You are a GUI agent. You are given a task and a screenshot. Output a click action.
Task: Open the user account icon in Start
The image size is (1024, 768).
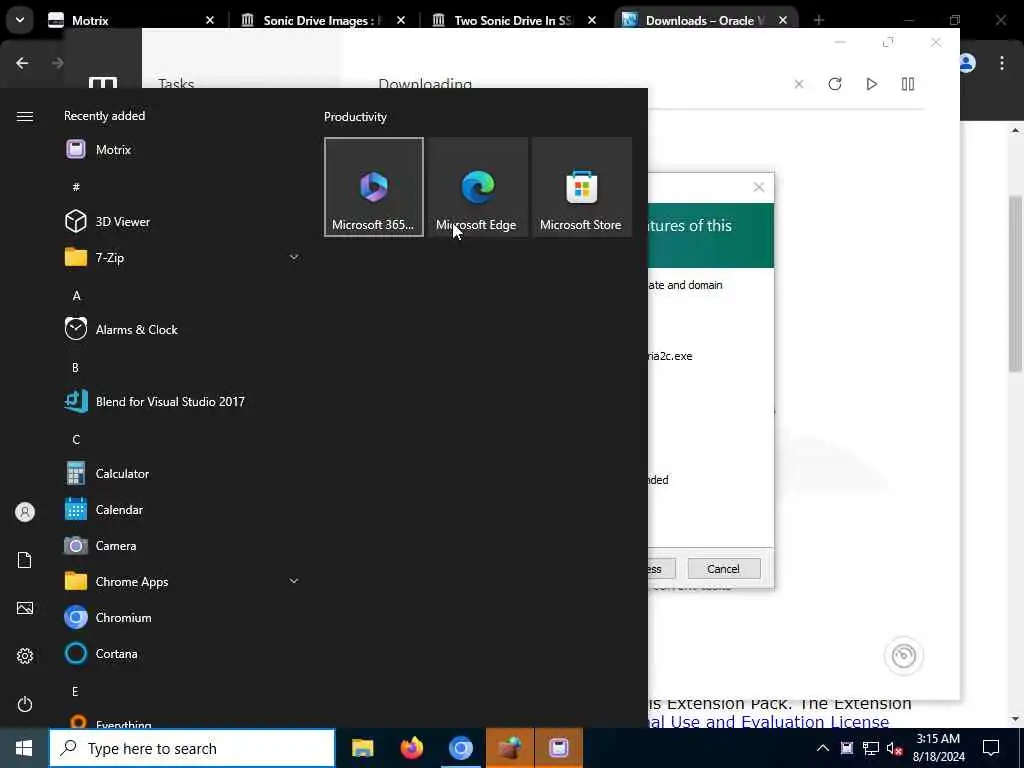point(25,512)
